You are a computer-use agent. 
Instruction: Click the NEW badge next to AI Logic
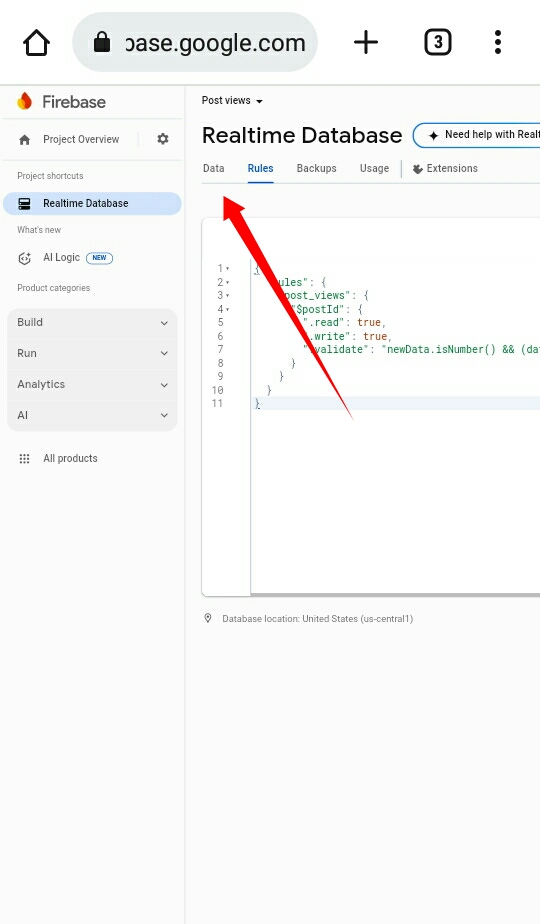(x=99, y=258)
